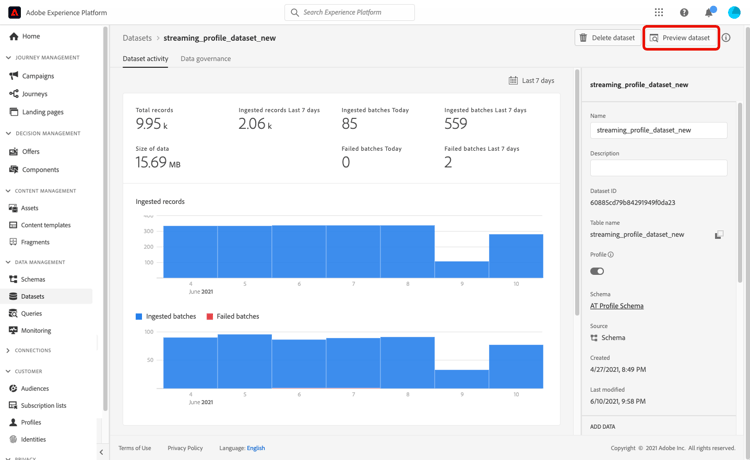Click the Search Experience Platform field

pyautogui.click(x=350, y=12)
